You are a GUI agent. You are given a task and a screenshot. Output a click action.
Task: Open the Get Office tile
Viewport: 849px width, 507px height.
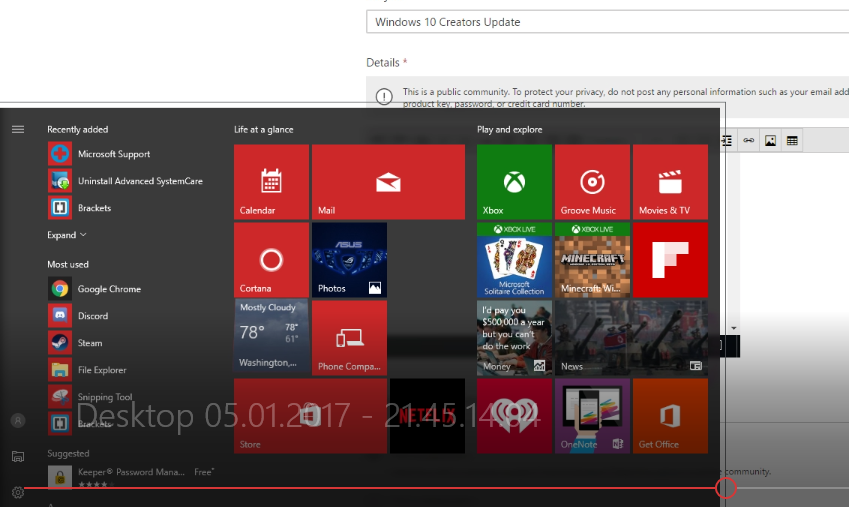coord(670,416)
